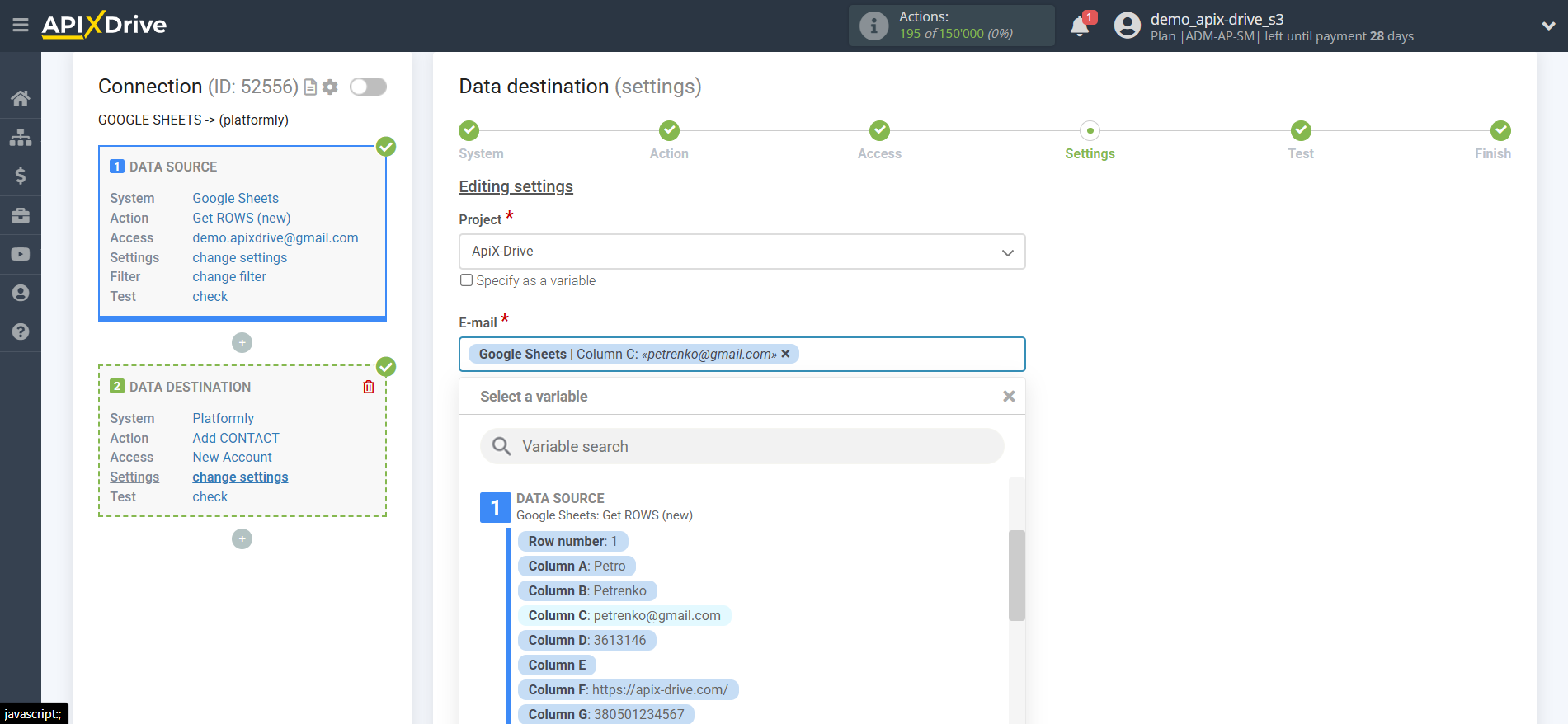
Task: Check Specify as a variable checkbox
Action: coord(467,280)
